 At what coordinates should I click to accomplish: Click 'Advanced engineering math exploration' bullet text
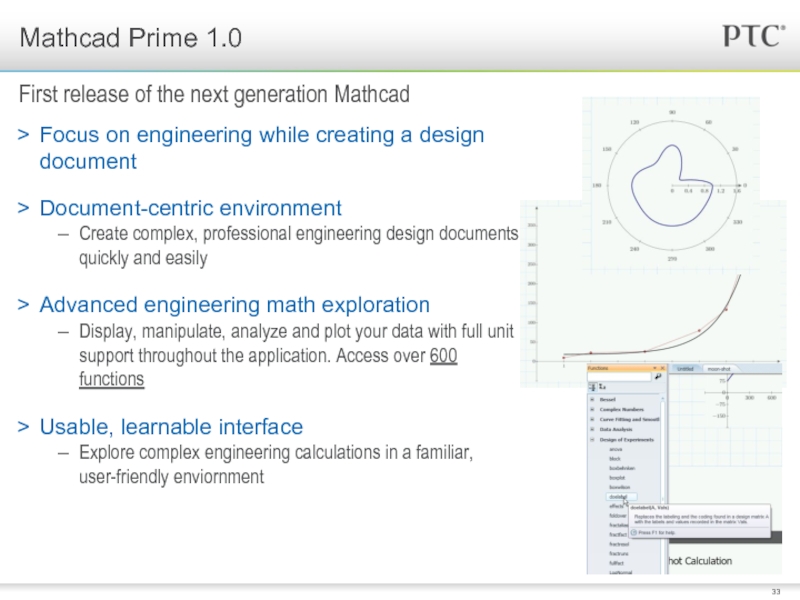[x=235, y=305]
